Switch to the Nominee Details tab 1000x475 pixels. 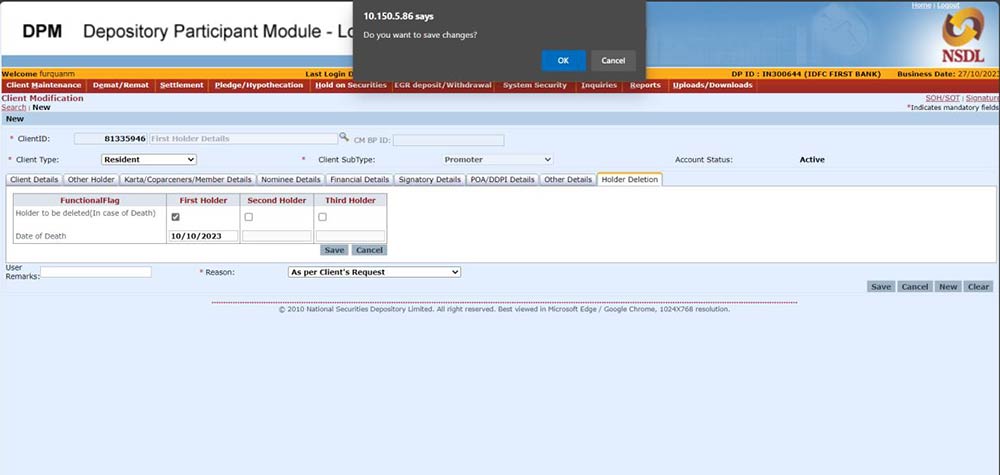tap(290, 180)
